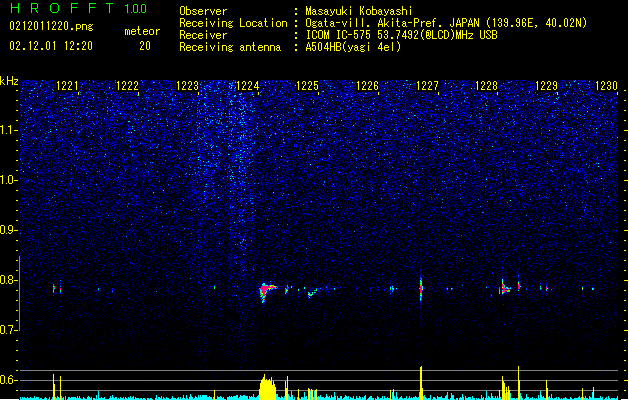Click the 1228 time marker
Viewport: 629px width, 400px height.
486,85
